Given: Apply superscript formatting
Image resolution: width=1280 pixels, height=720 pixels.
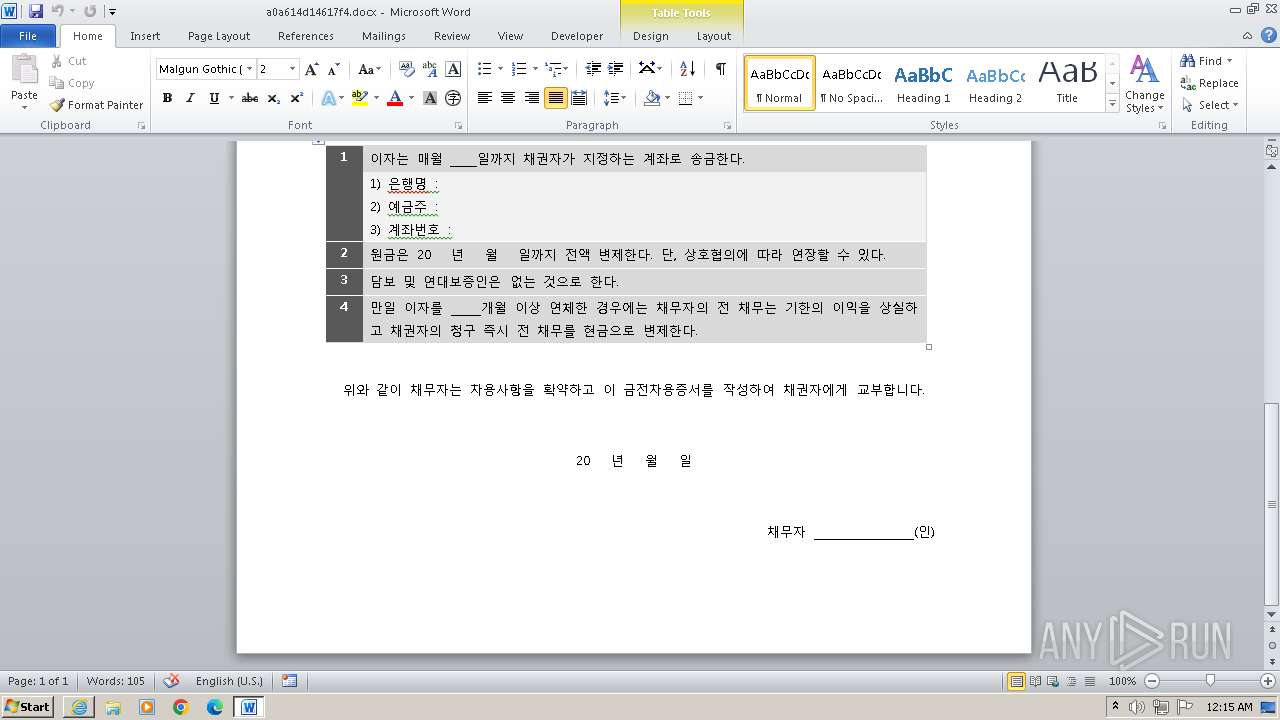Looking at the screenshot, I should coord(297,98).
